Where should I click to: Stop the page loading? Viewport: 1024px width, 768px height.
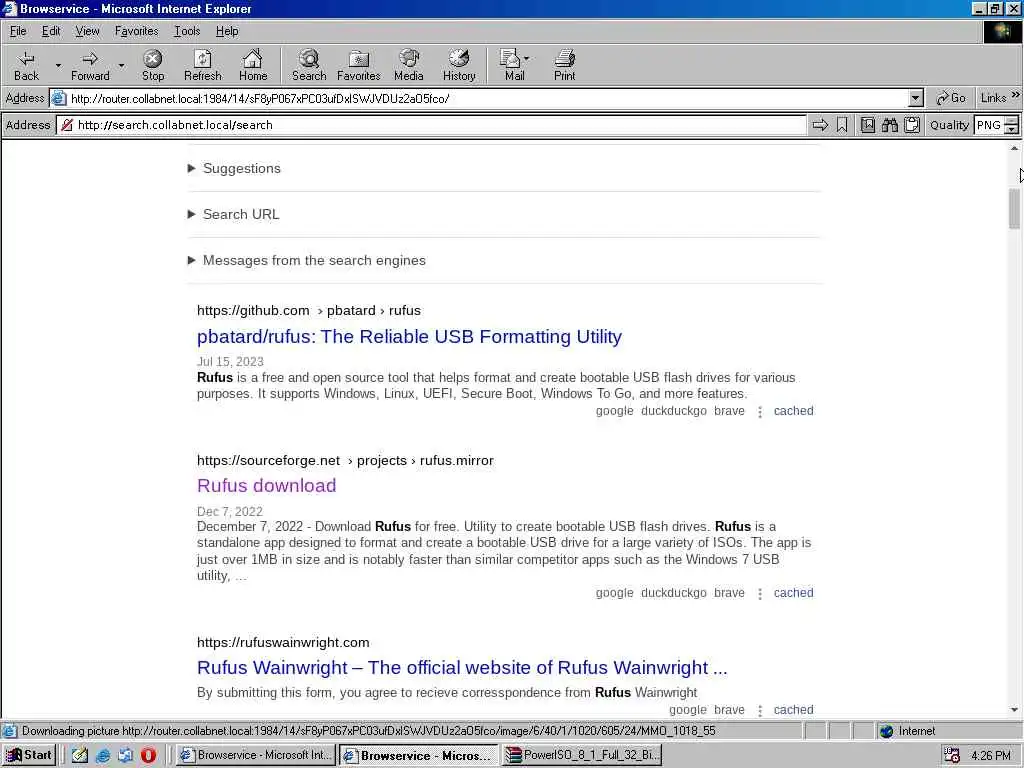(153, 65)
